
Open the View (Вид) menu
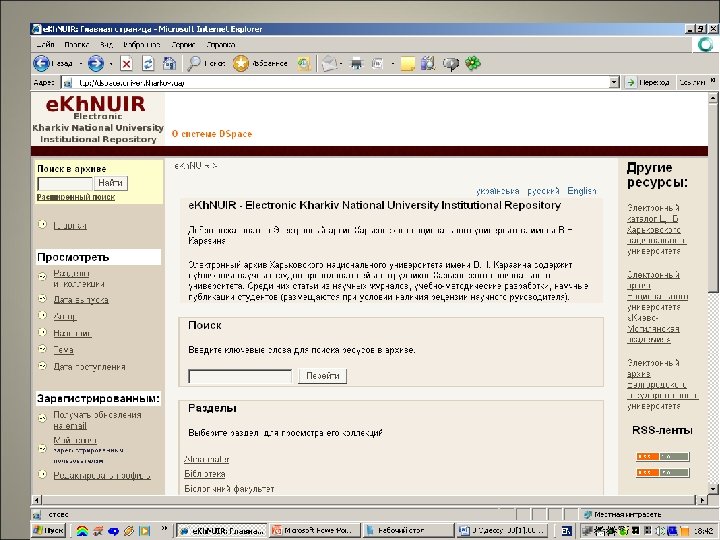(x=106, y=45)
